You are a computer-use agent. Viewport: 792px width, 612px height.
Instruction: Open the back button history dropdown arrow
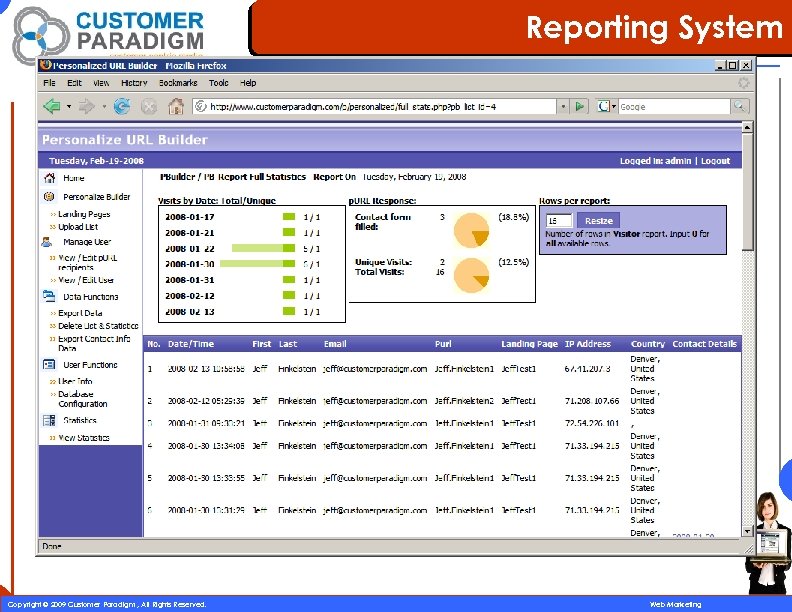click(x=69, y=107)
